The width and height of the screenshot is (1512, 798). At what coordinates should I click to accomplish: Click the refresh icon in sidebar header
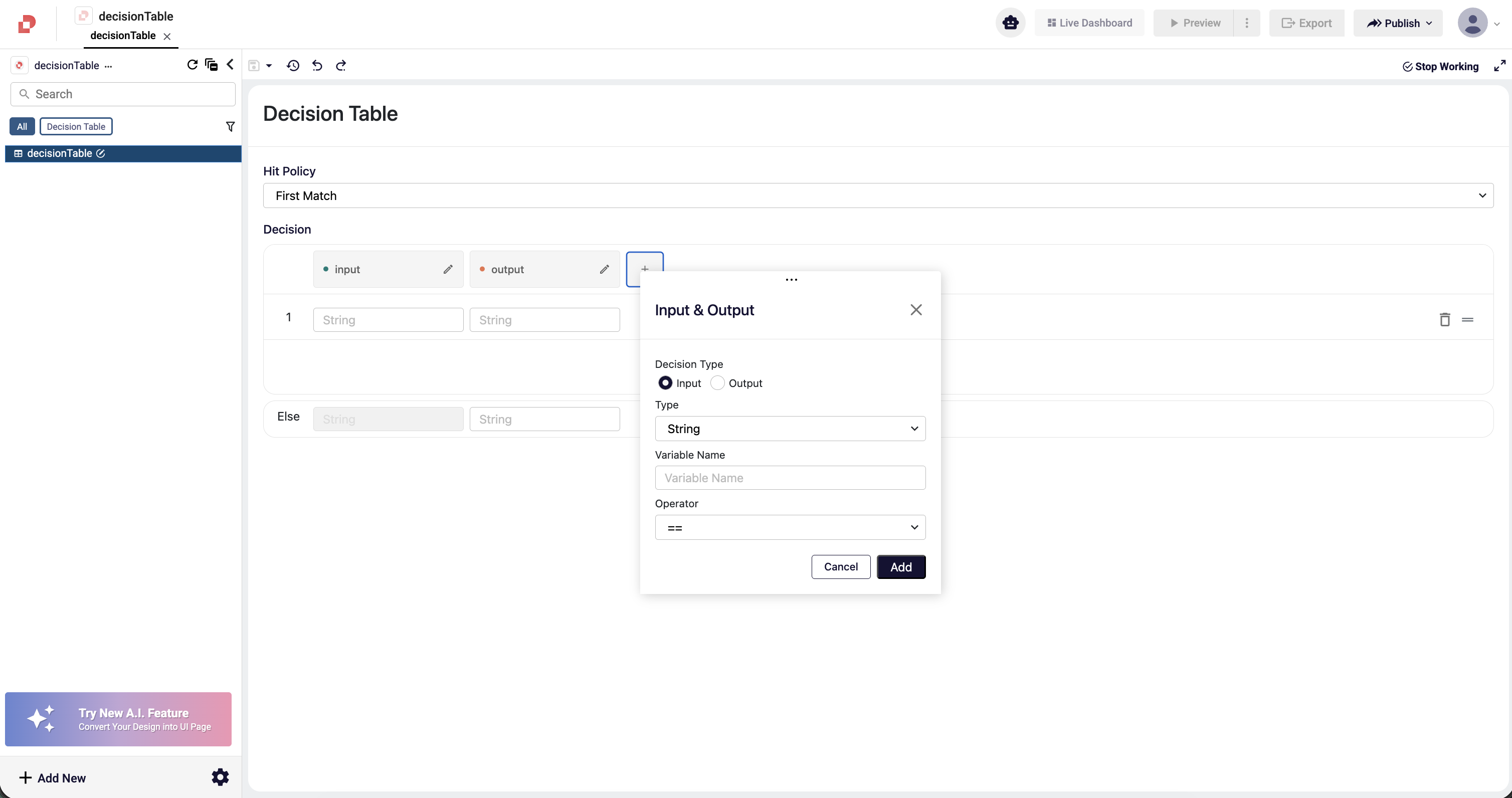(x=192, y=65)
